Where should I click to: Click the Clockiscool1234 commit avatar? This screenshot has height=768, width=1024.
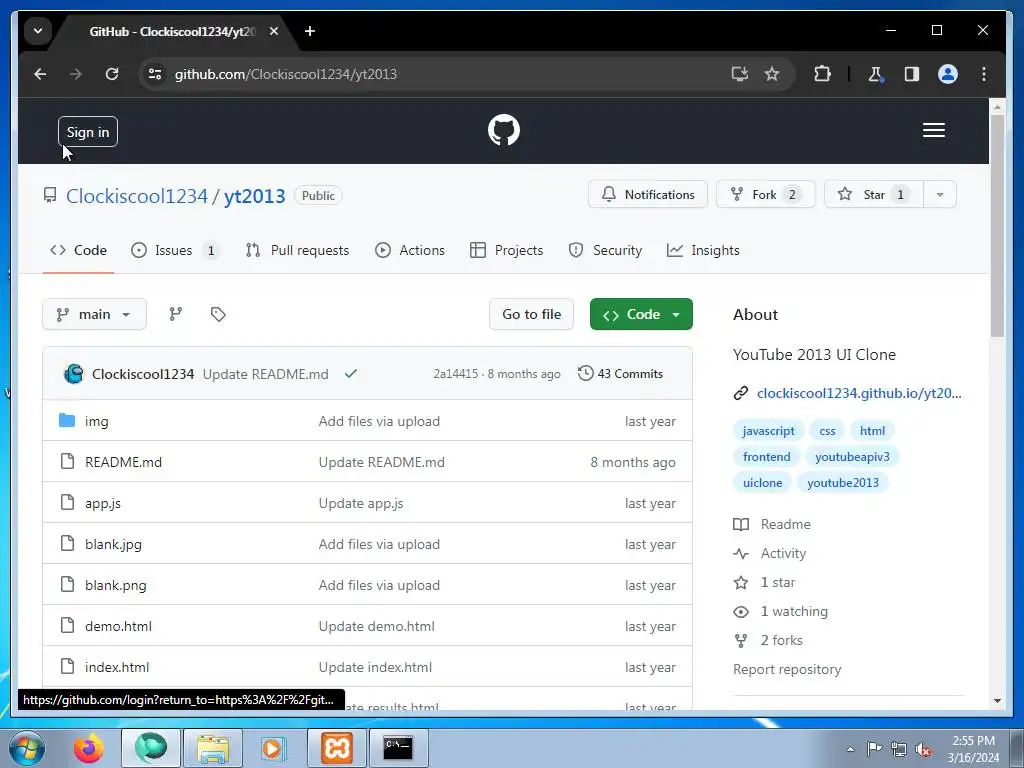[74, 374]
